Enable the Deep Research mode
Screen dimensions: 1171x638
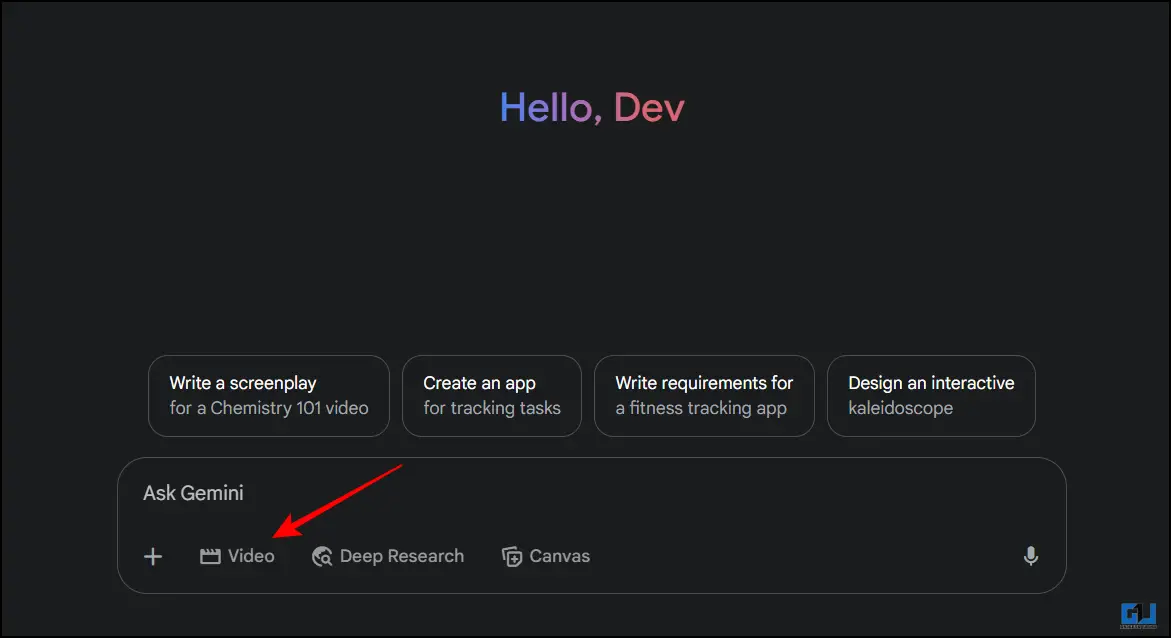coord(388,557)
